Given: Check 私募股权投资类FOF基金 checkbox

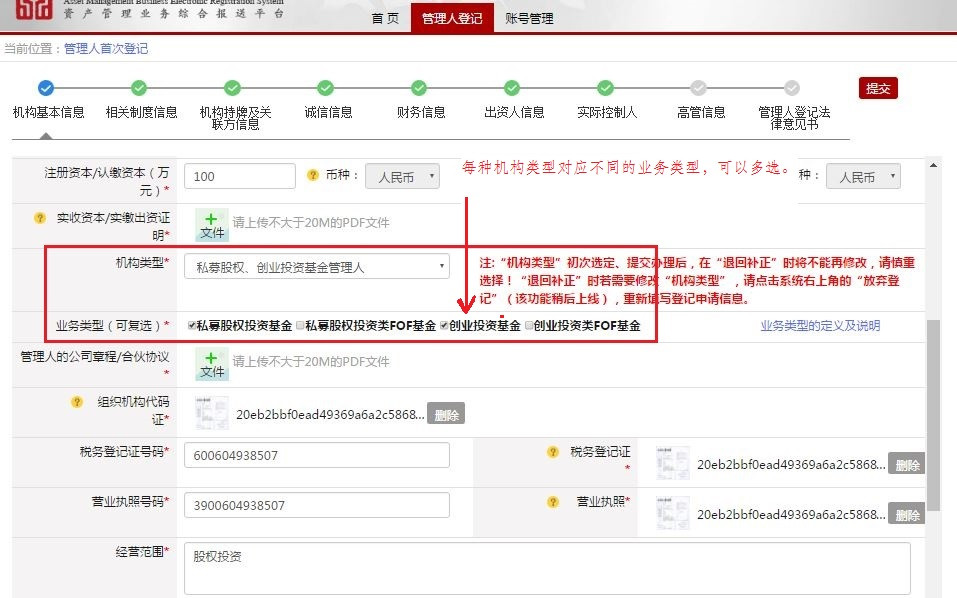Looking at the screenshot, I should pyautogui.click(x=300, y=326).
